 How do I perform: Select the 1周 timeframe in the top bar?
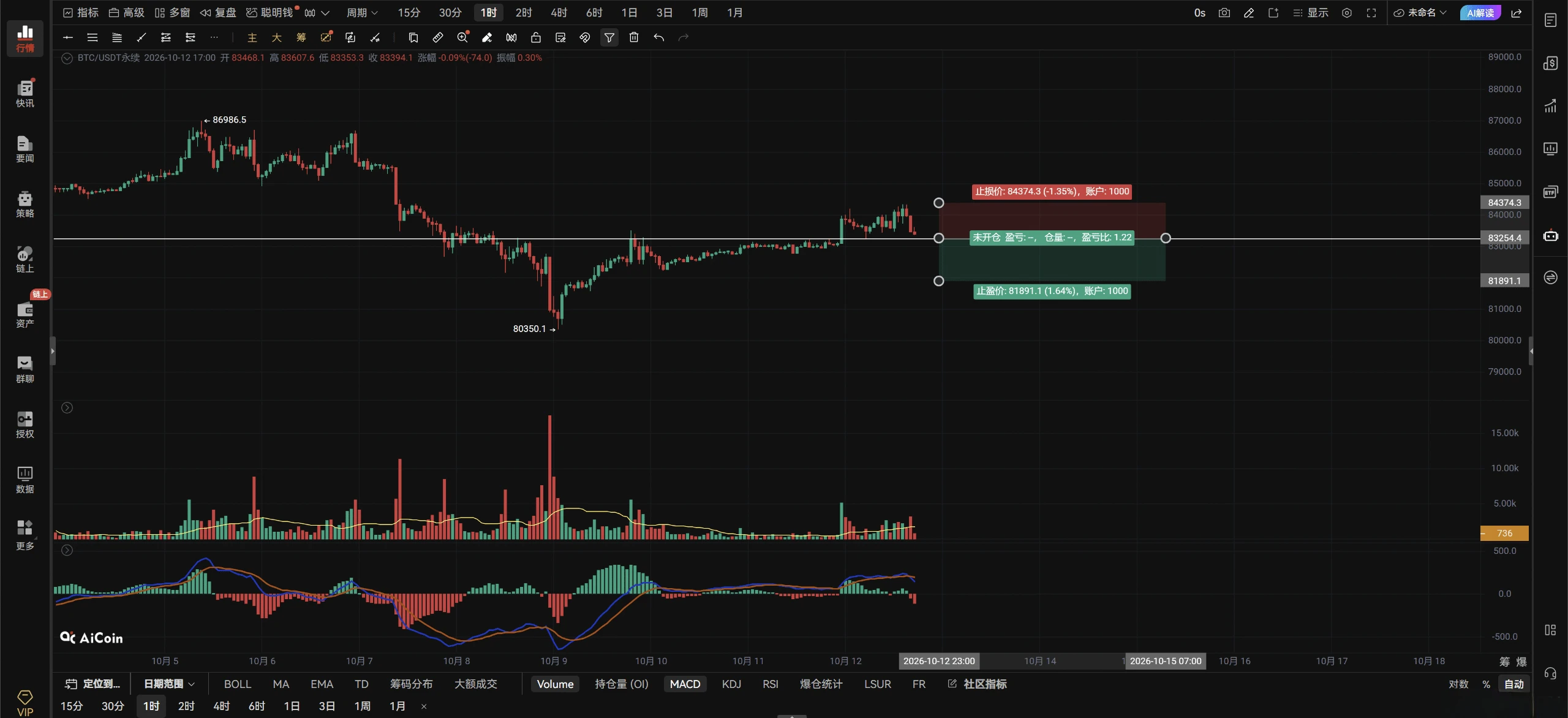click(x=699, y=13)
